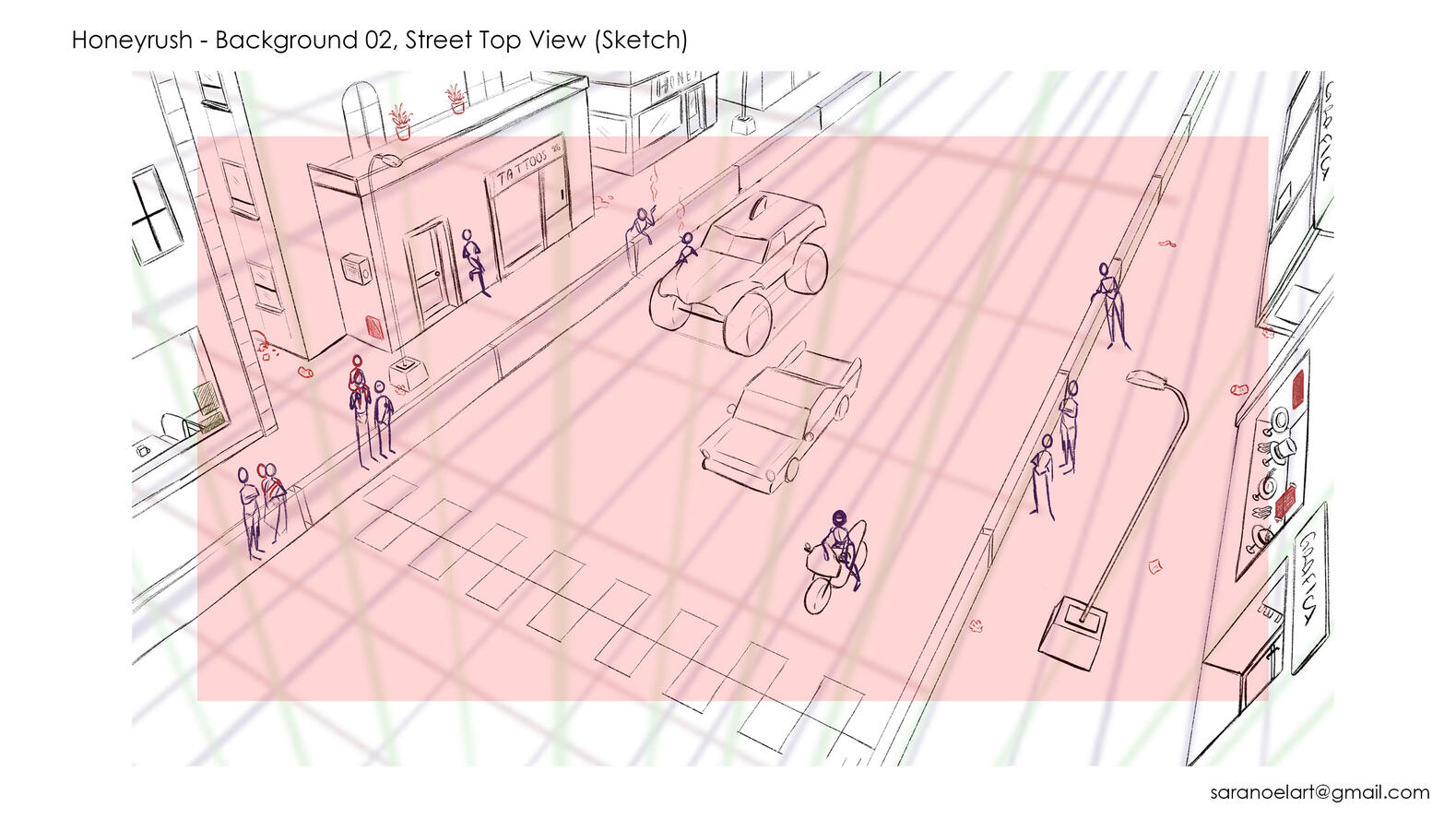The height and width of the screenshot is (819, 1456).
Task: Click the cross-paned window on left building
Action: pos(155,216)
